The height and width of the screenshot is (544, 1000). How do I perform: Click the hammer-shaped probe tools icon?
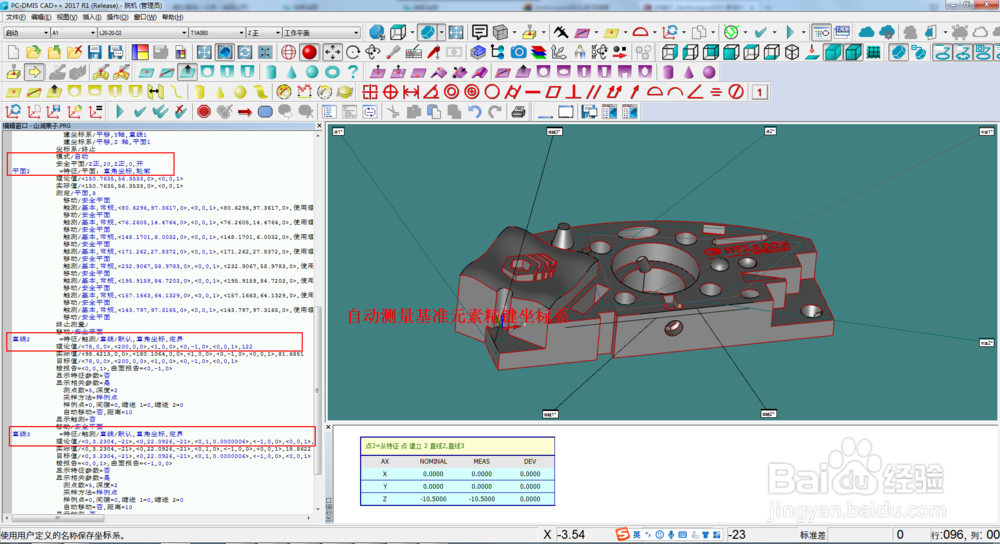click(561, 32)
